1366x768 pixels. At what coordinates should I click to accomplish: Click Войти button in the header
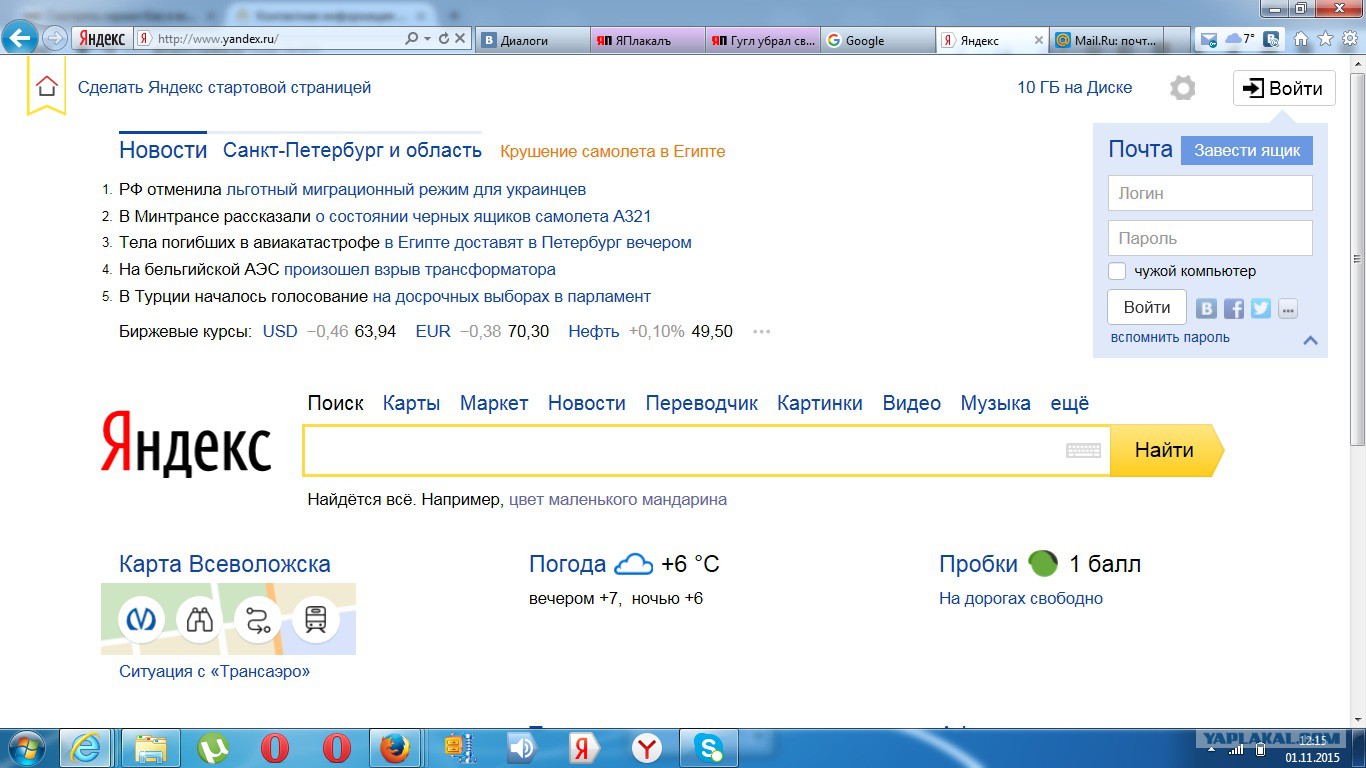click(x=1284, y=88)
